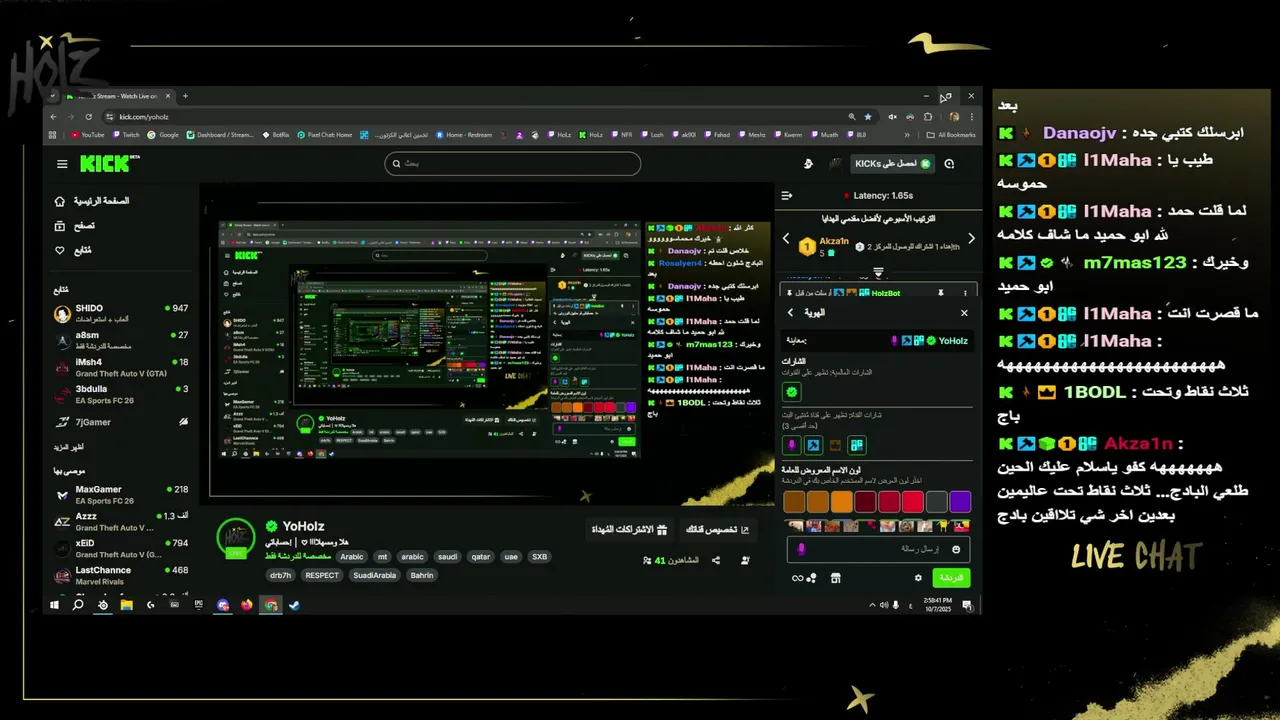Viewport: 1280px width, 720px height.
Task: Open the SHIDO channel in the sidebar
Action: coord(120,313)
